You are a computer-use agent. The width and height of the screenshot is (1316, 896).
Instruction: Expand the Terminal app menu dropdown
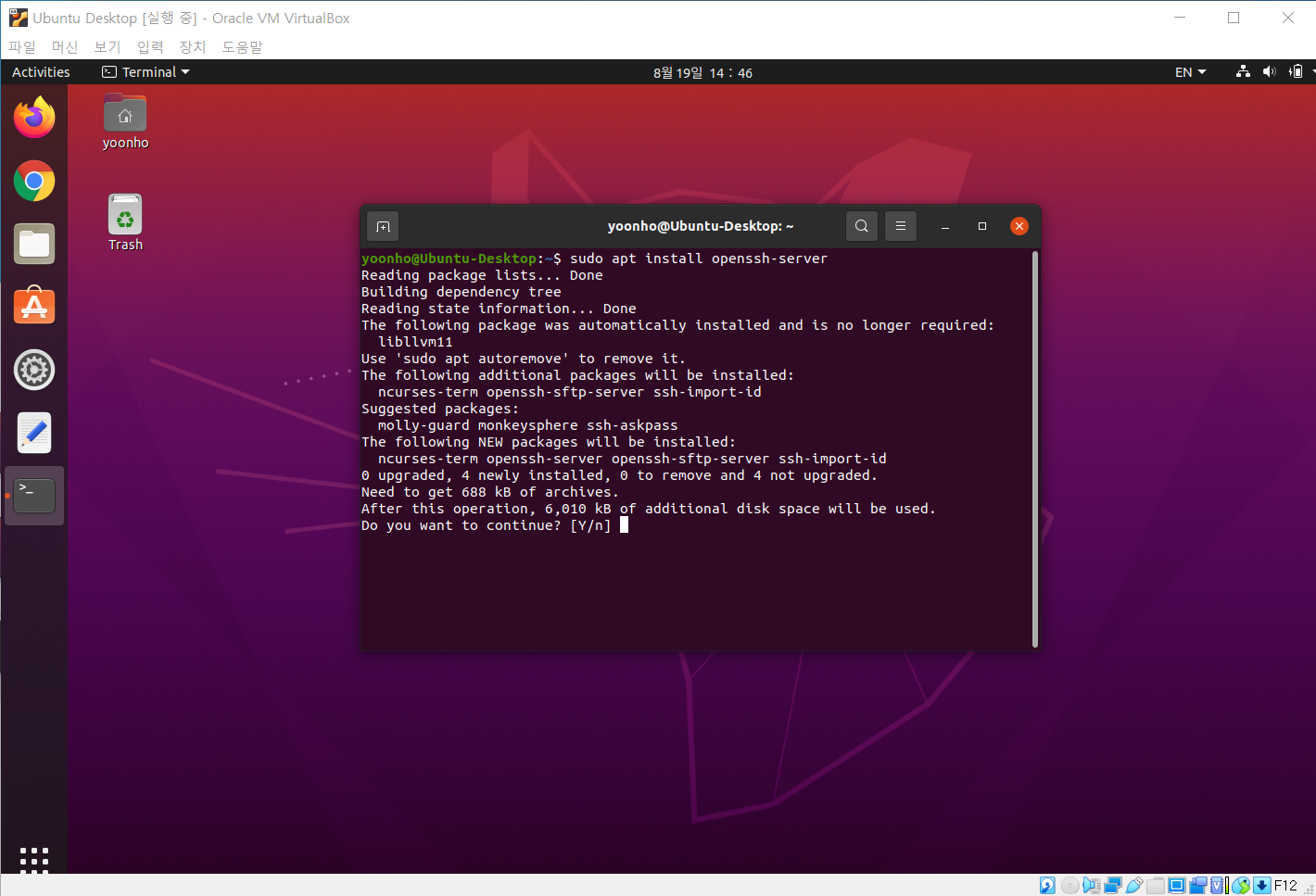(146, 72)
